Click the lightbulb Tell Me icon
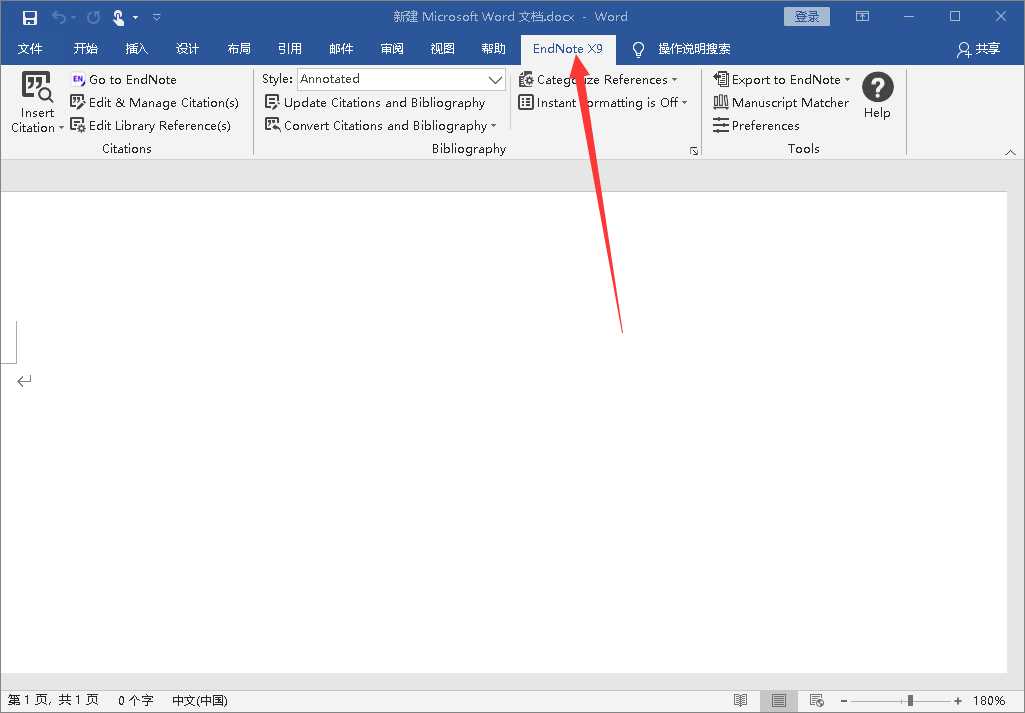The image size is (1025, 713). (638, 49)
